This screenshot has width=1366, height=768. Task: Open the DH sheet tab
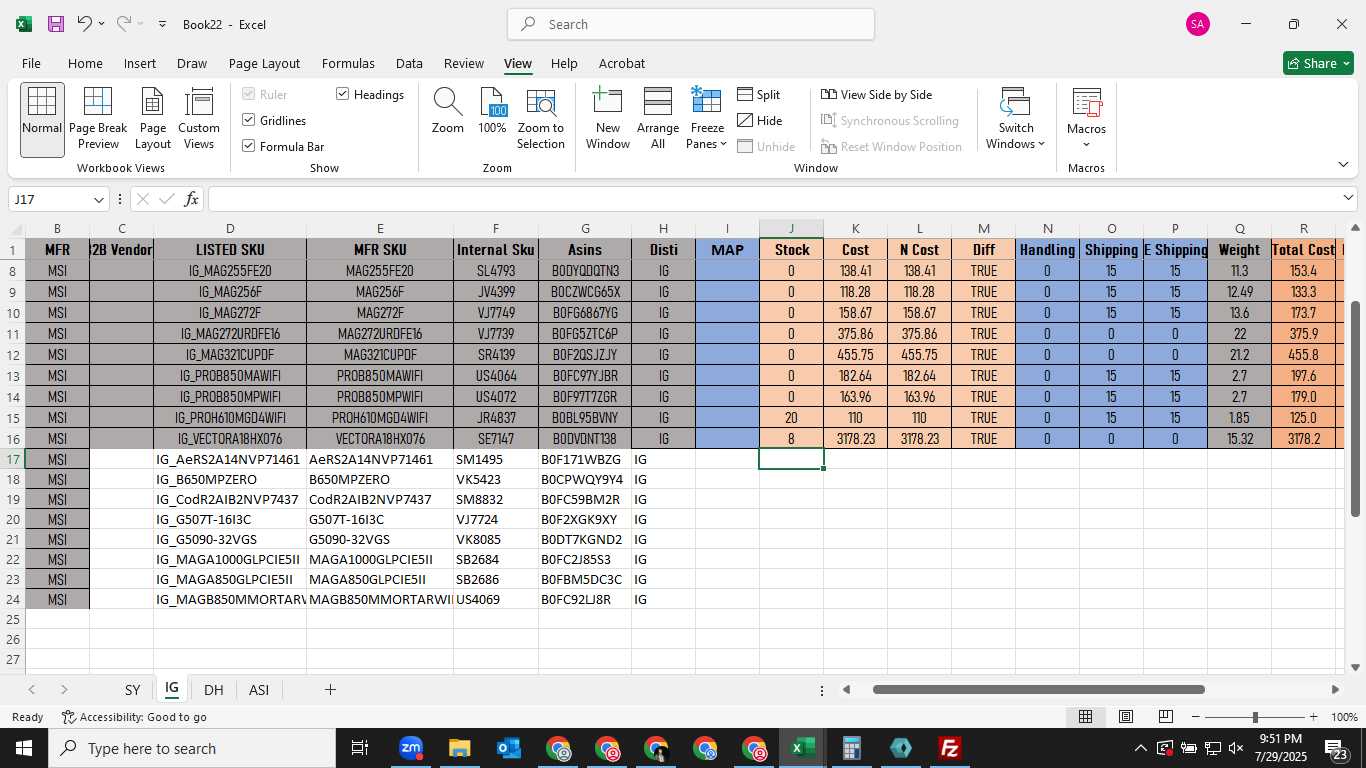[213, 690]
